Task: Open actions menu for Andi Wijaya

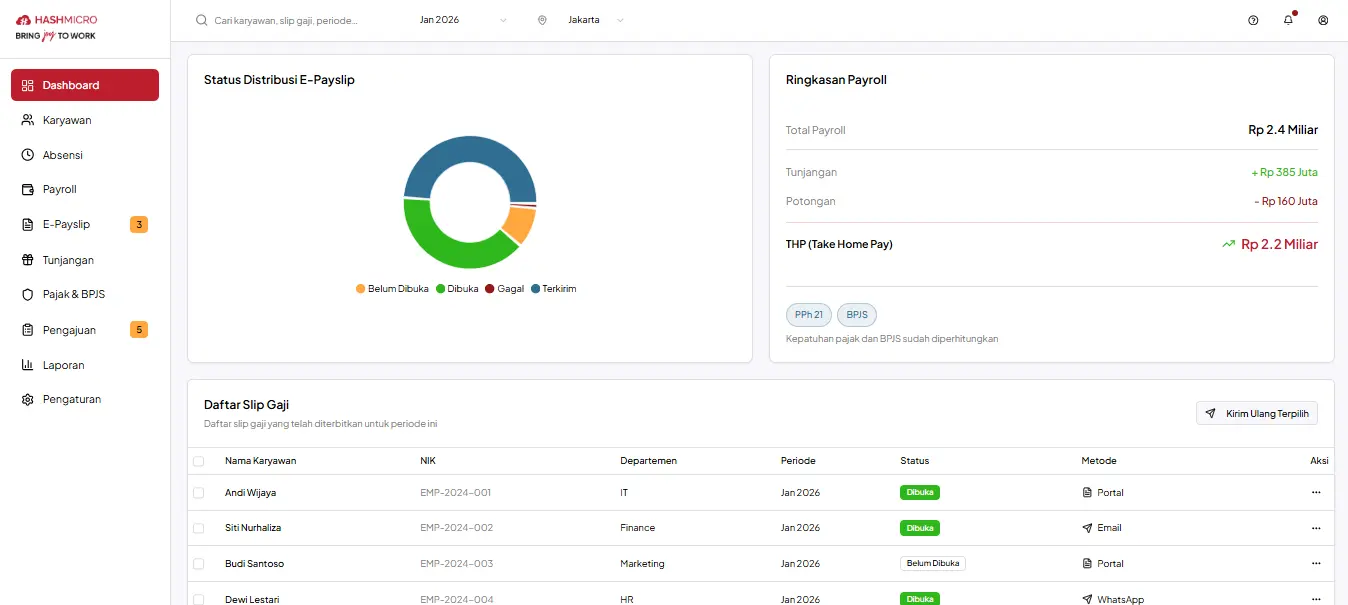Action: pyautogui.click(x=1315, y=492)
